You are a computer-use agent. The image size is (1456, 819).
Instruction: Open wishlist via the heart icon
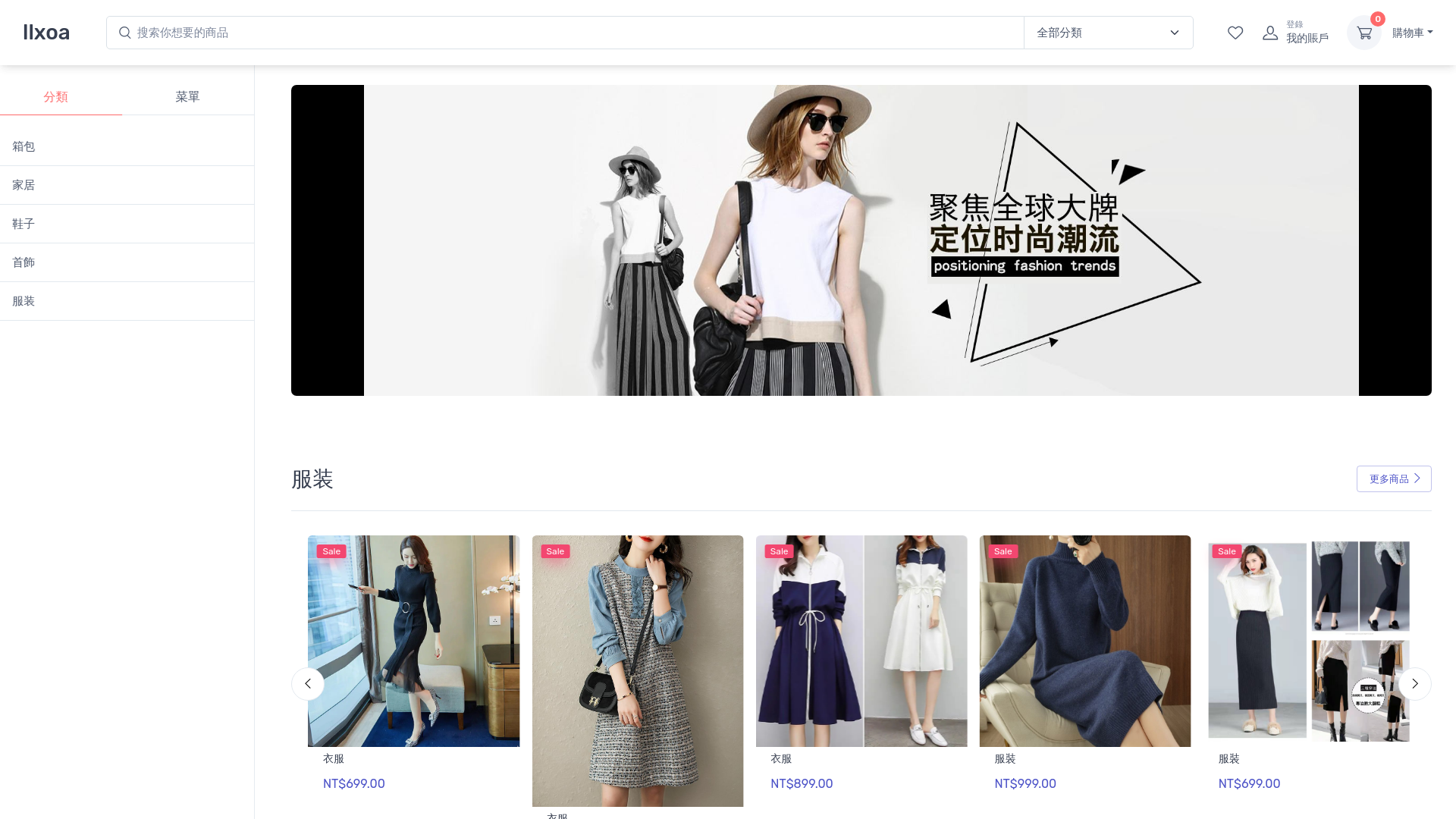pos(1235,33)
